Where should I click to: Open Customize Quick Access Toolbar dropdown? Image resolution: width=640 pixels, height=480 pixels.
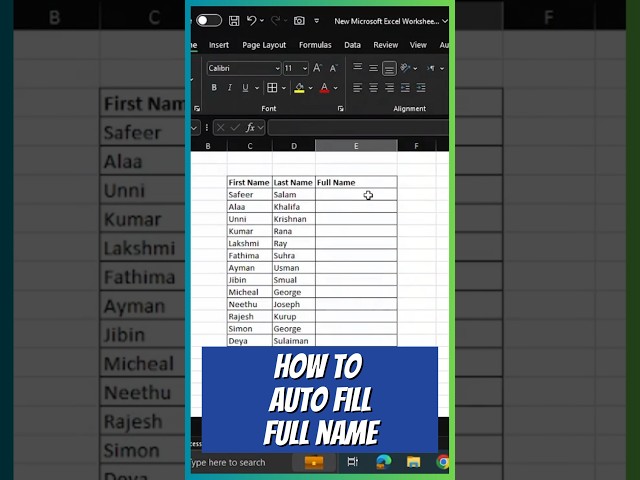(316, 20)
